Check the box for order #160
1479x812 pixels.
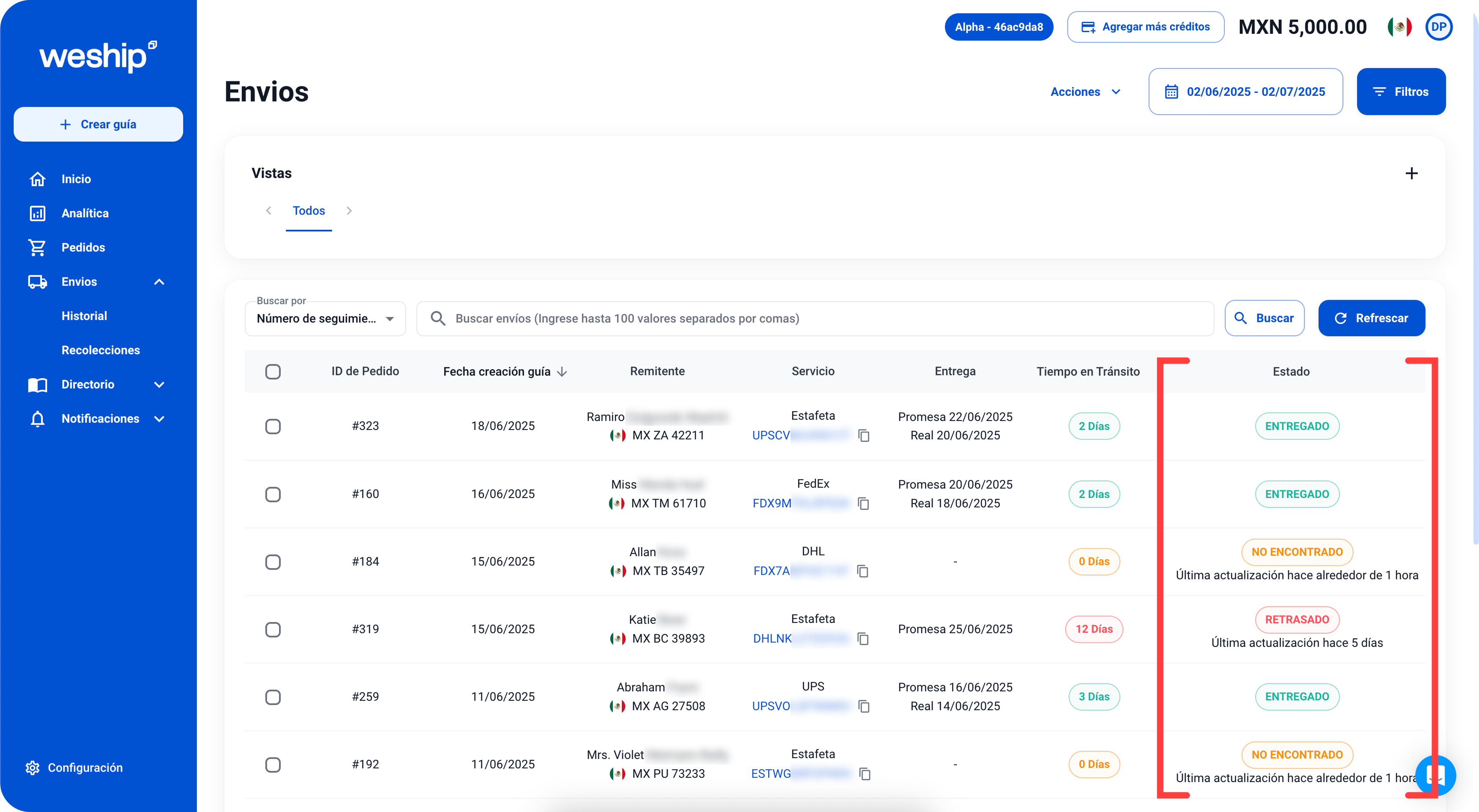point(273,494)
